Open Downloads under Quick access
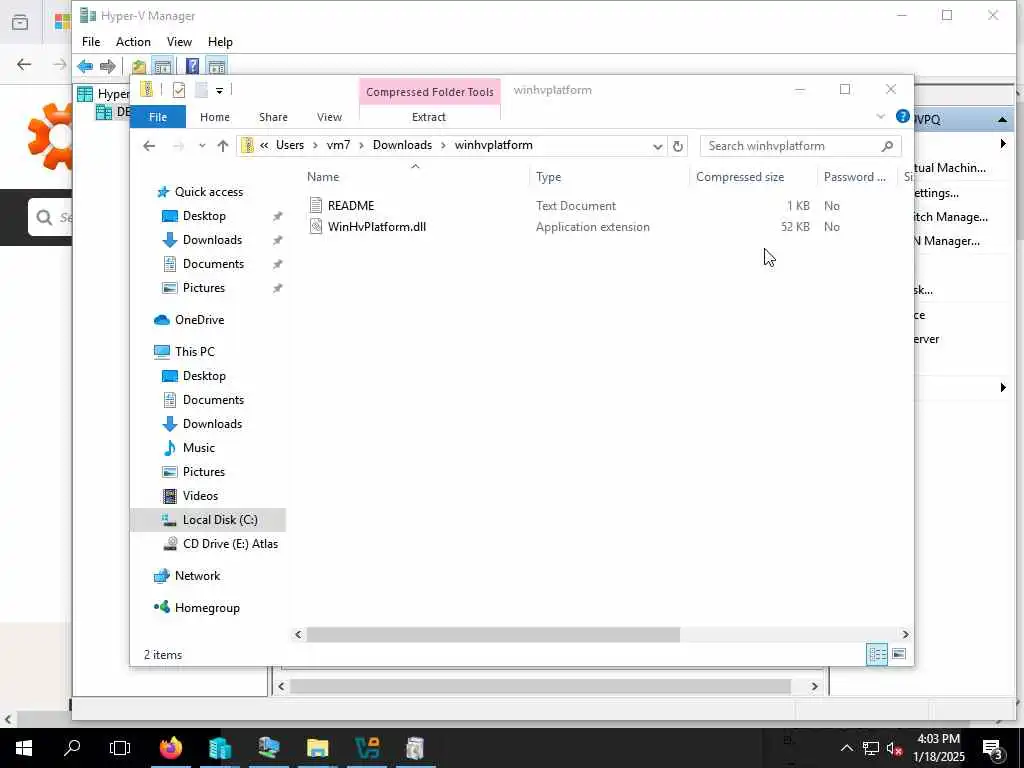 click(x=212, y=240)
